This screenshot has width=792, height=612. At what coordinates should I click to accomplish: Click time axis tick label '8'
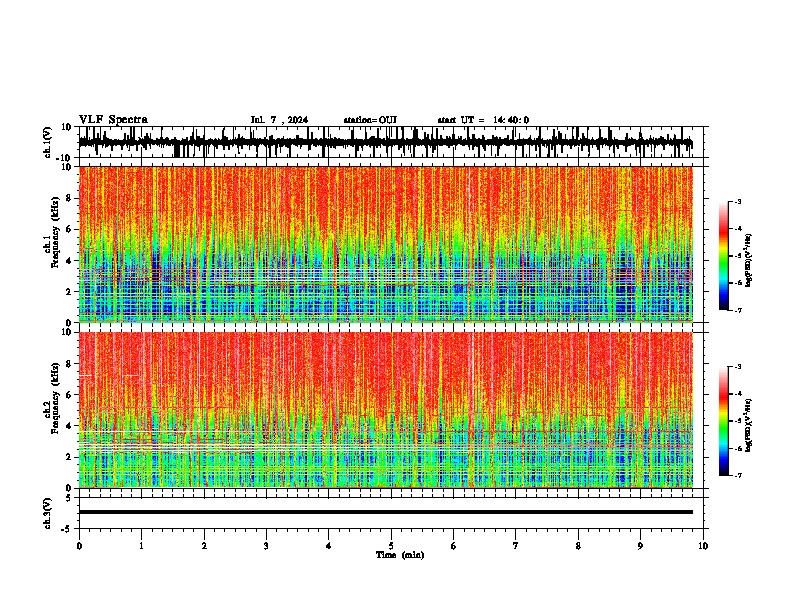coord(578,546)
